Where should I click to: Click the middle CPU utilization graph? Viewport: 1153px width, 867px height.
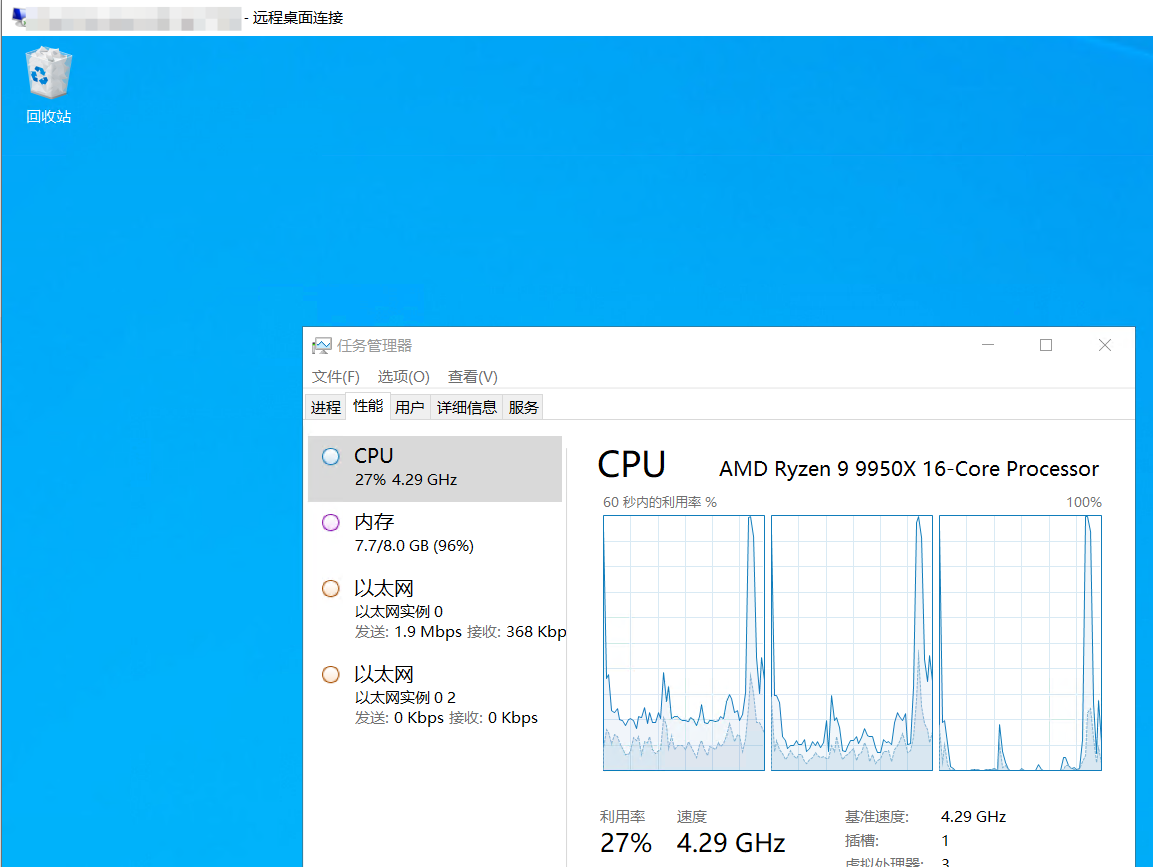pos(852,643)
